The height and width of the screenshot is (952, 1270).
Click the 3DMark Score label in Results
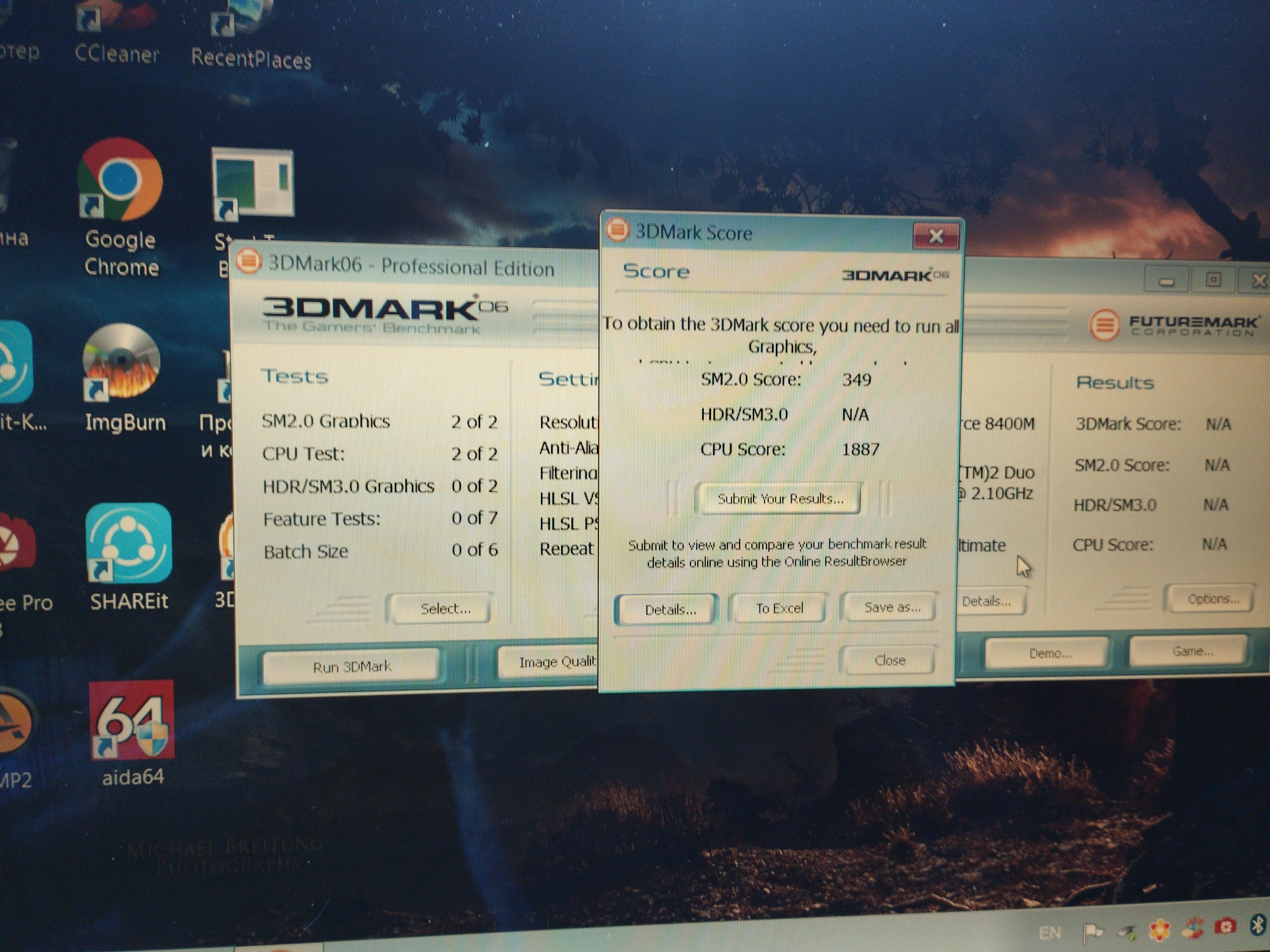coord(1128,424)
